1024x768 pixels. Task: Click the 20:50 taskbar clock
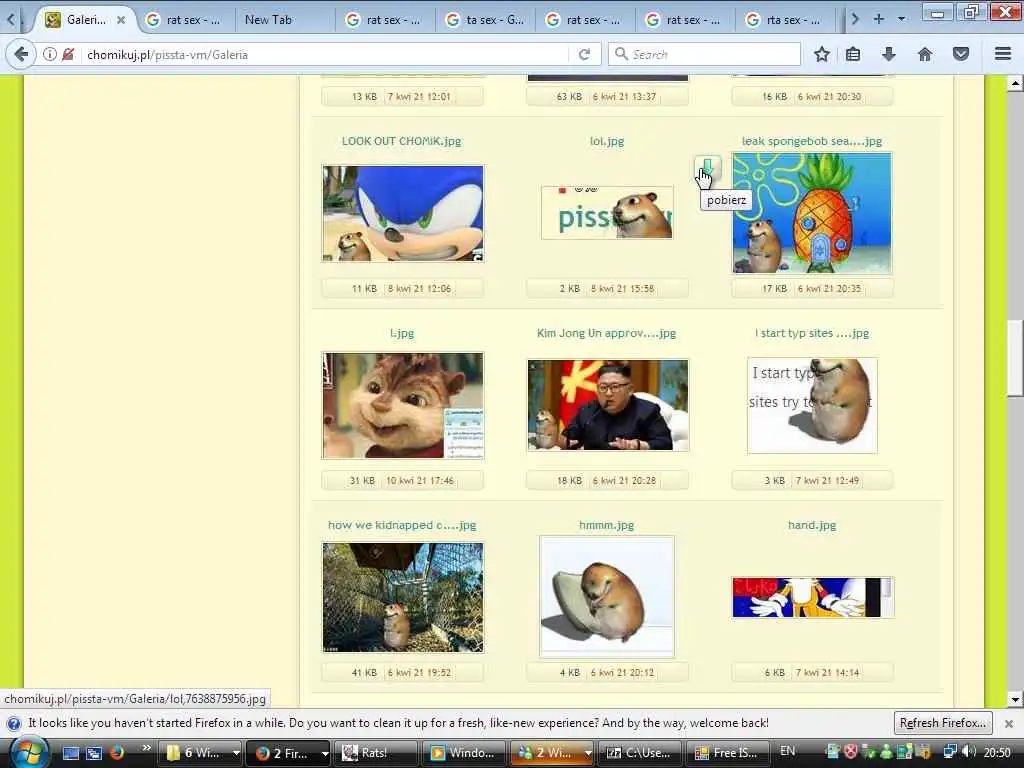pos(997,752)
